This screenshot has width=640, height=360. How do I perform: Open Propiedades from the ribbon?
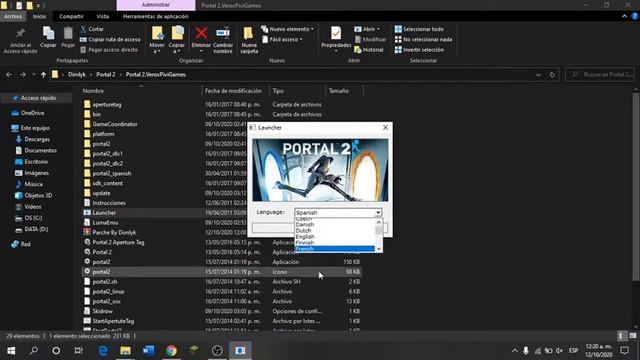point(336,40)
